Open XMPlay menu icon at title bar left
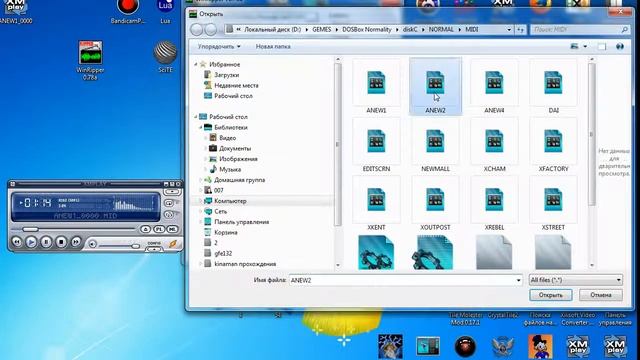 [x=13, y=184]
